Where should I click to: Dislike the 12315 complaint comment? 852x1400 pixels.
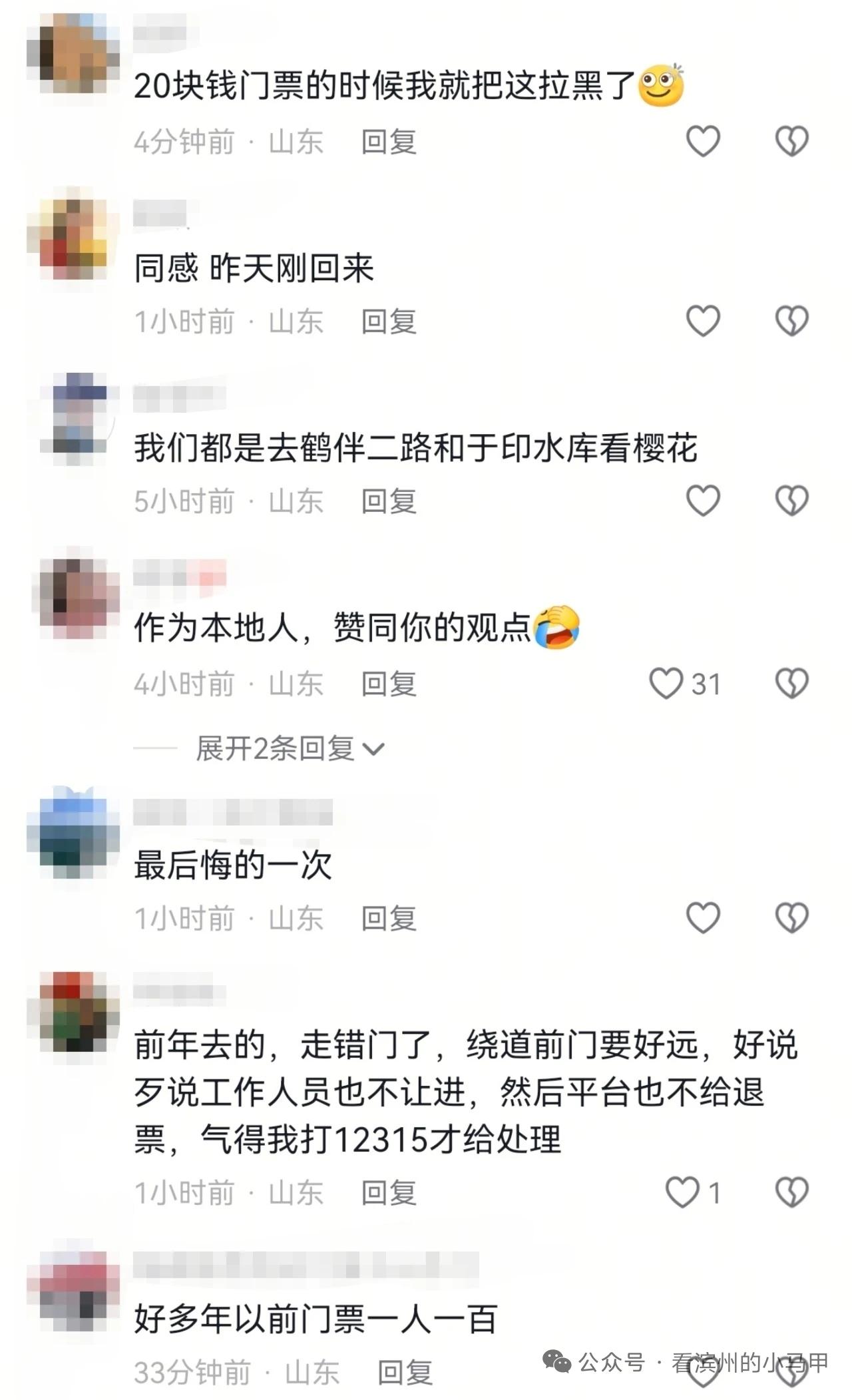tap(791, 1192)
